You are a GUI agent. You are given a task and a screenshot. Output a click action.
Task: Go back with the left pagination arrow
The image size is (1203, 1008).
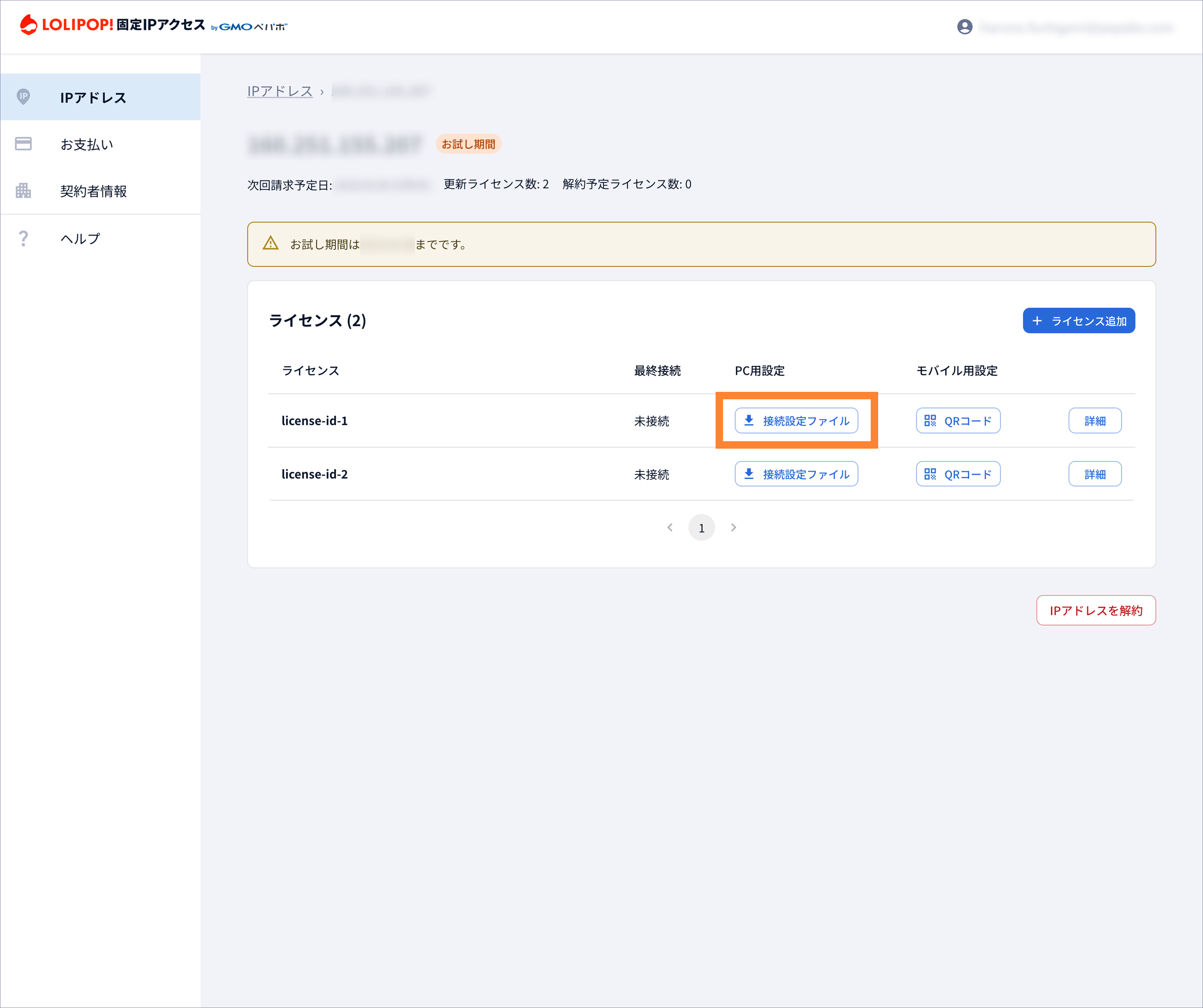(670, 527)
